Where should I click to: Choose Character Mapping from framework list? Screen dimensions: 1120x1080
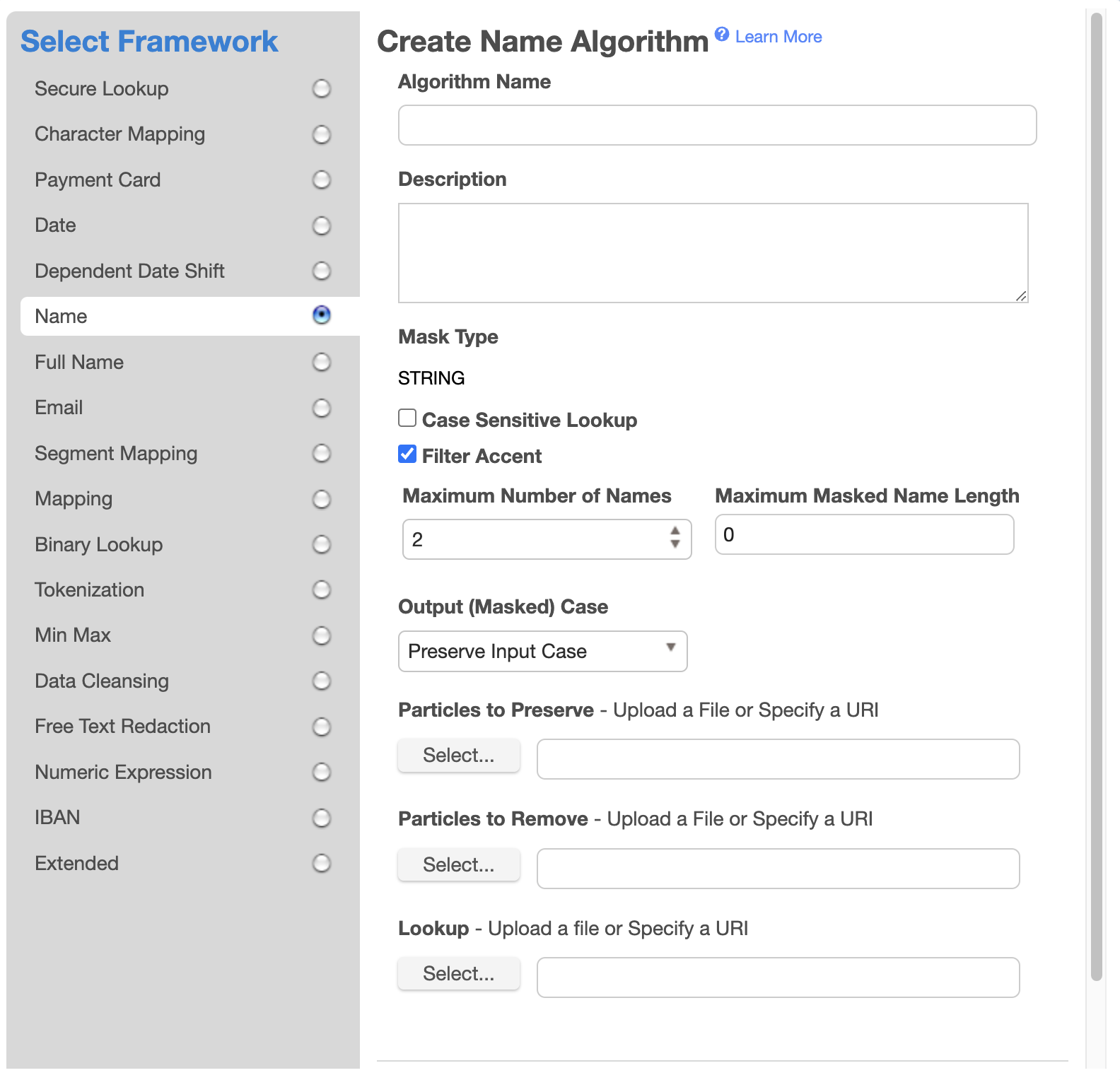tap(322, 134)
